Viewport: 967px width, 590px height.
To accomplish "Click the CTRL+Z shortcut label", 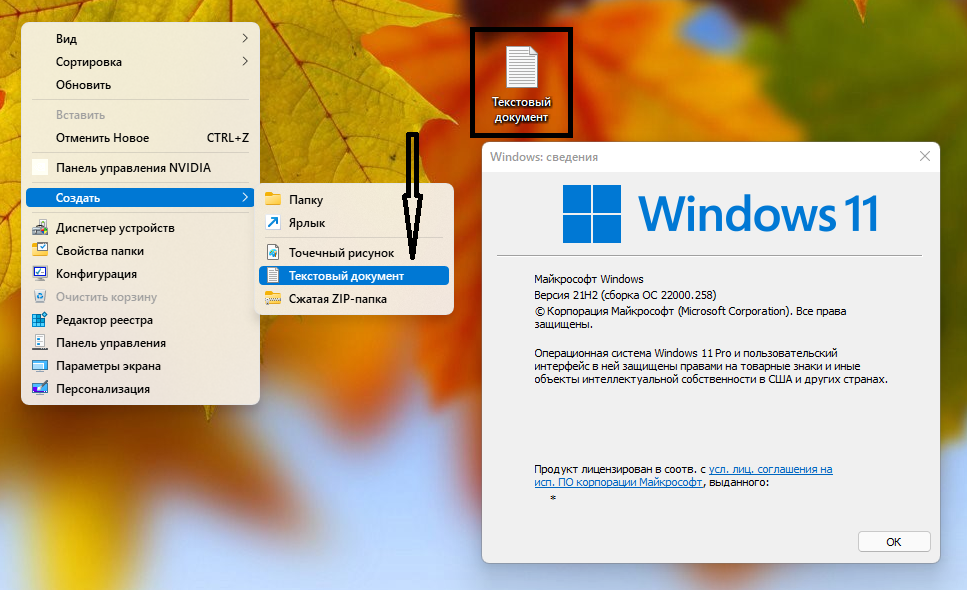I will pos(228,137).
